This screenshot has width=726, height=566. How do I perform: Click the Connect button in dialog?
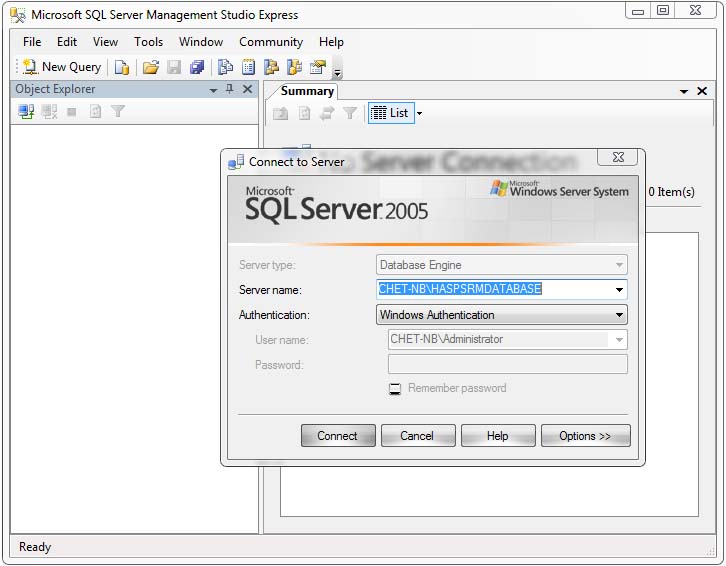(338, 436)
